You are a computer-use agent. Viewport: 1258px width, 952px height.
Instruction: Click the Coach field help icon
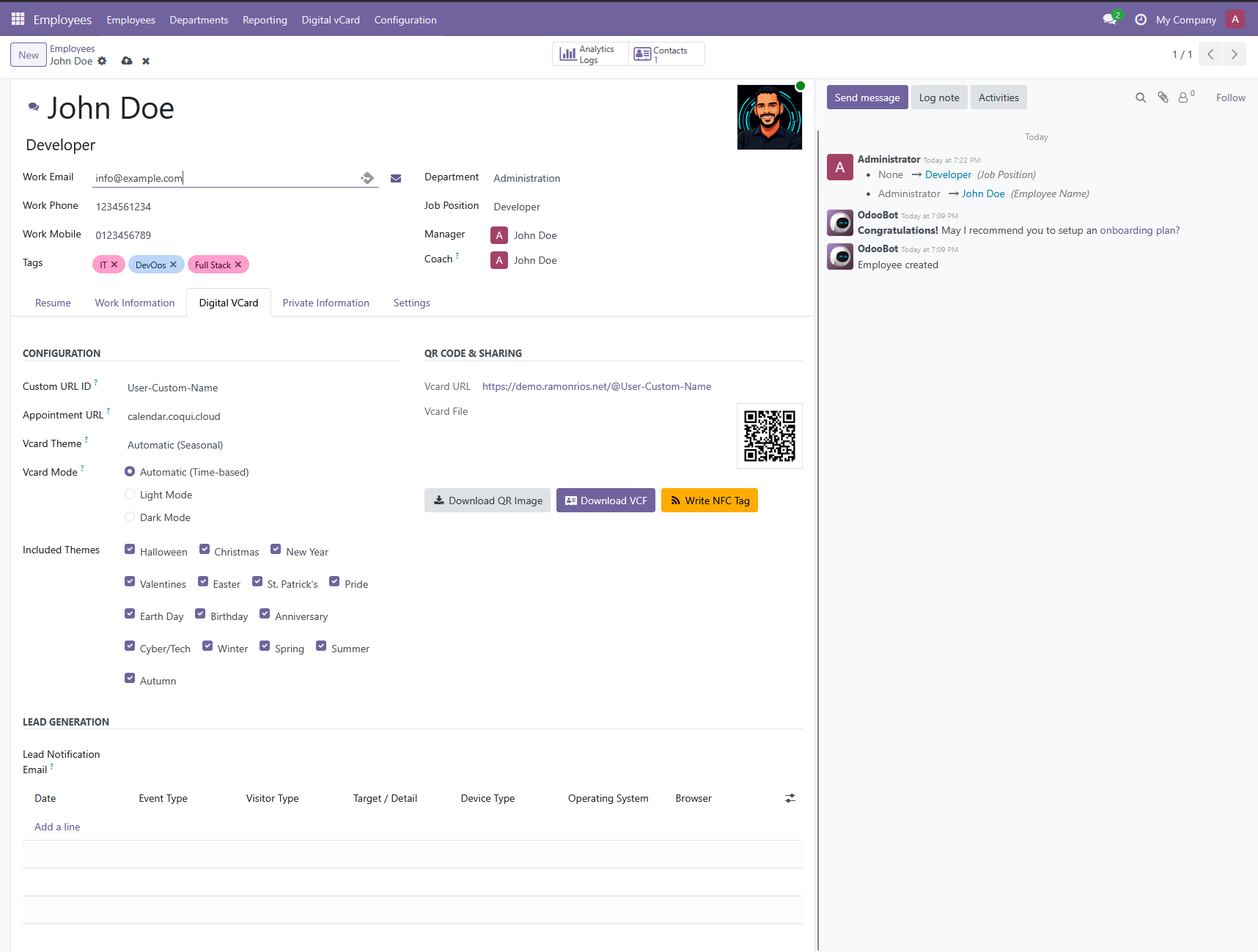[457, 255]
